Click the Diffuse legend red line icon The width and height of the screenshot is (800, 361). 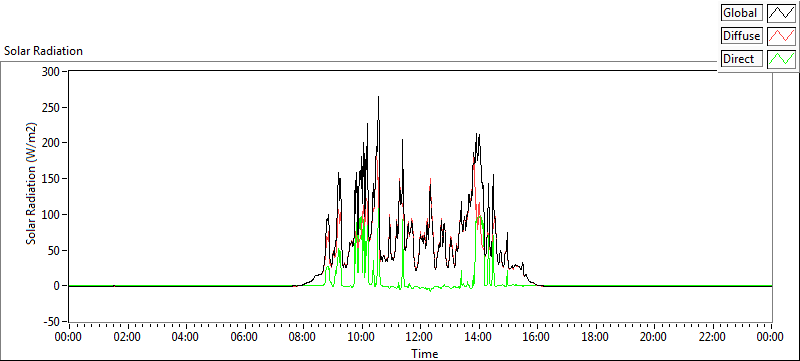782,36
